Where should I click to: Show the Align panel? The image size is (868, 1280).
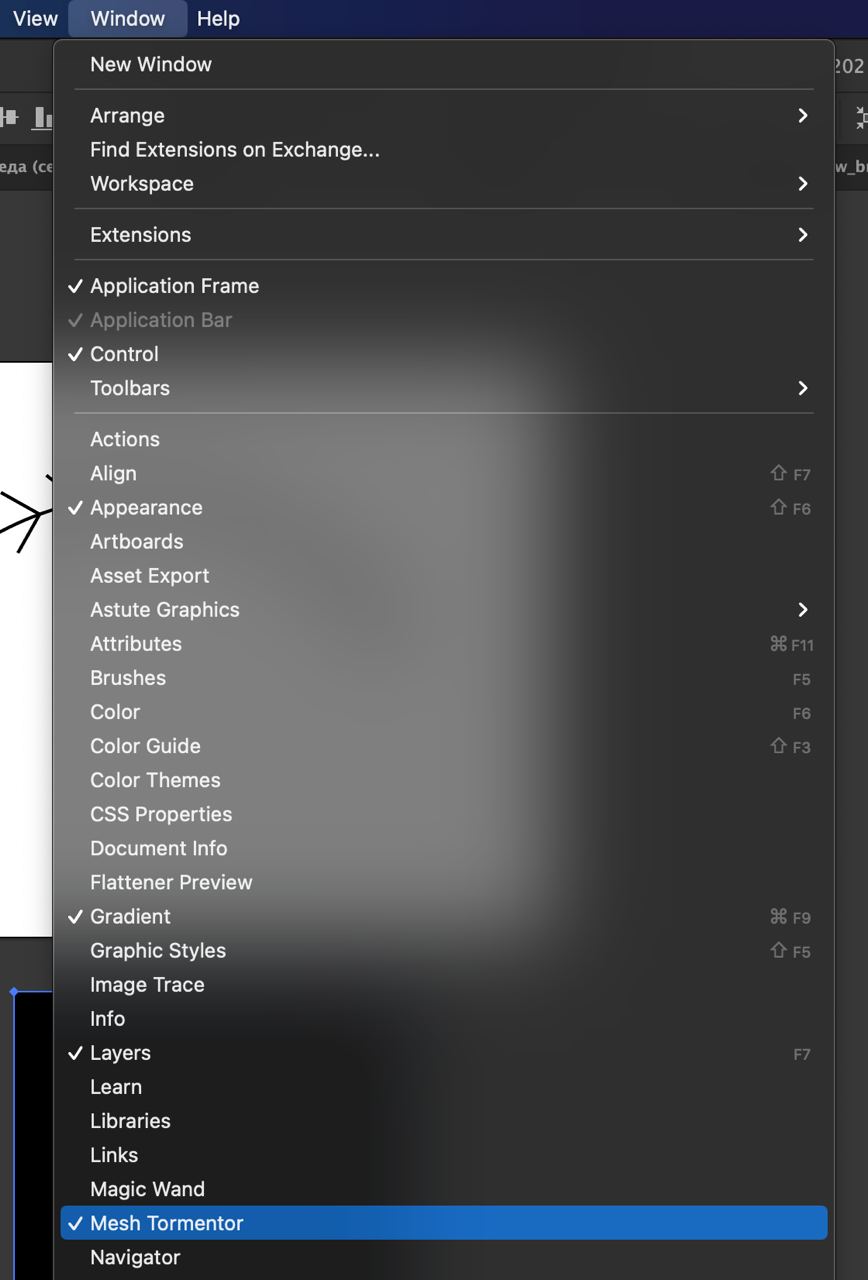tap(444, 473)
